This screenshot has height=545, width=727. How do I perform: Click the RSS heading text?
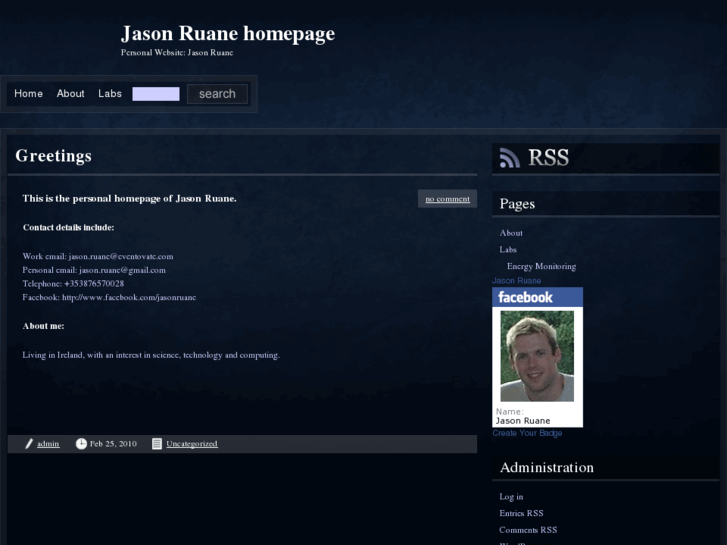(x=548, y=158)
